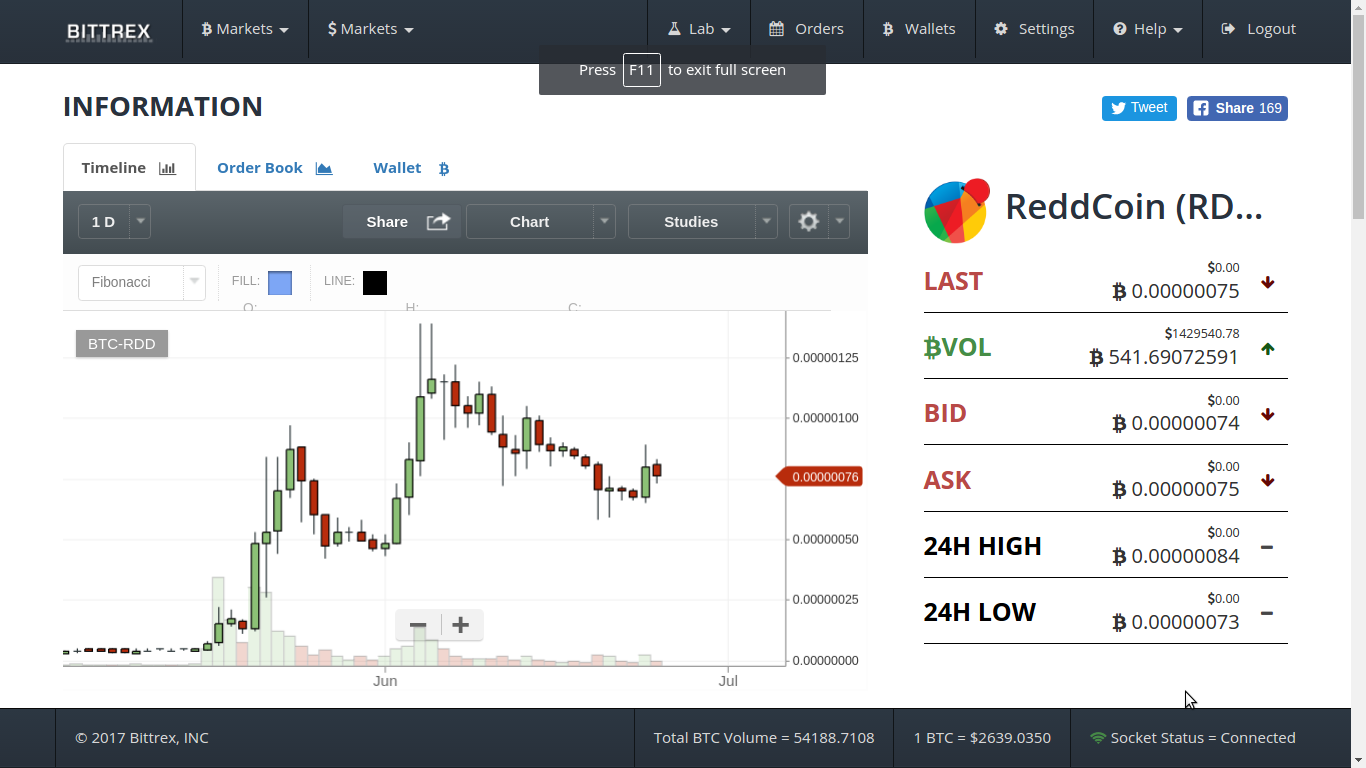The image size is (1366, 768).
Task: Expand the 1 D interval dropdown arrow
Action: point(140,222)
